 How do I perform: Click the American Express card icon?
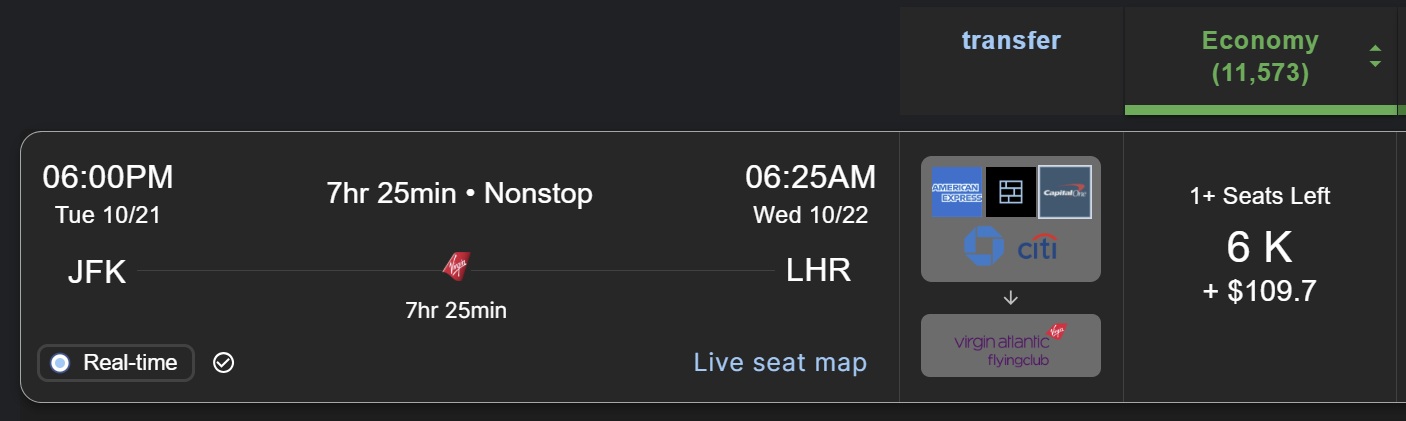pos(957,192)
